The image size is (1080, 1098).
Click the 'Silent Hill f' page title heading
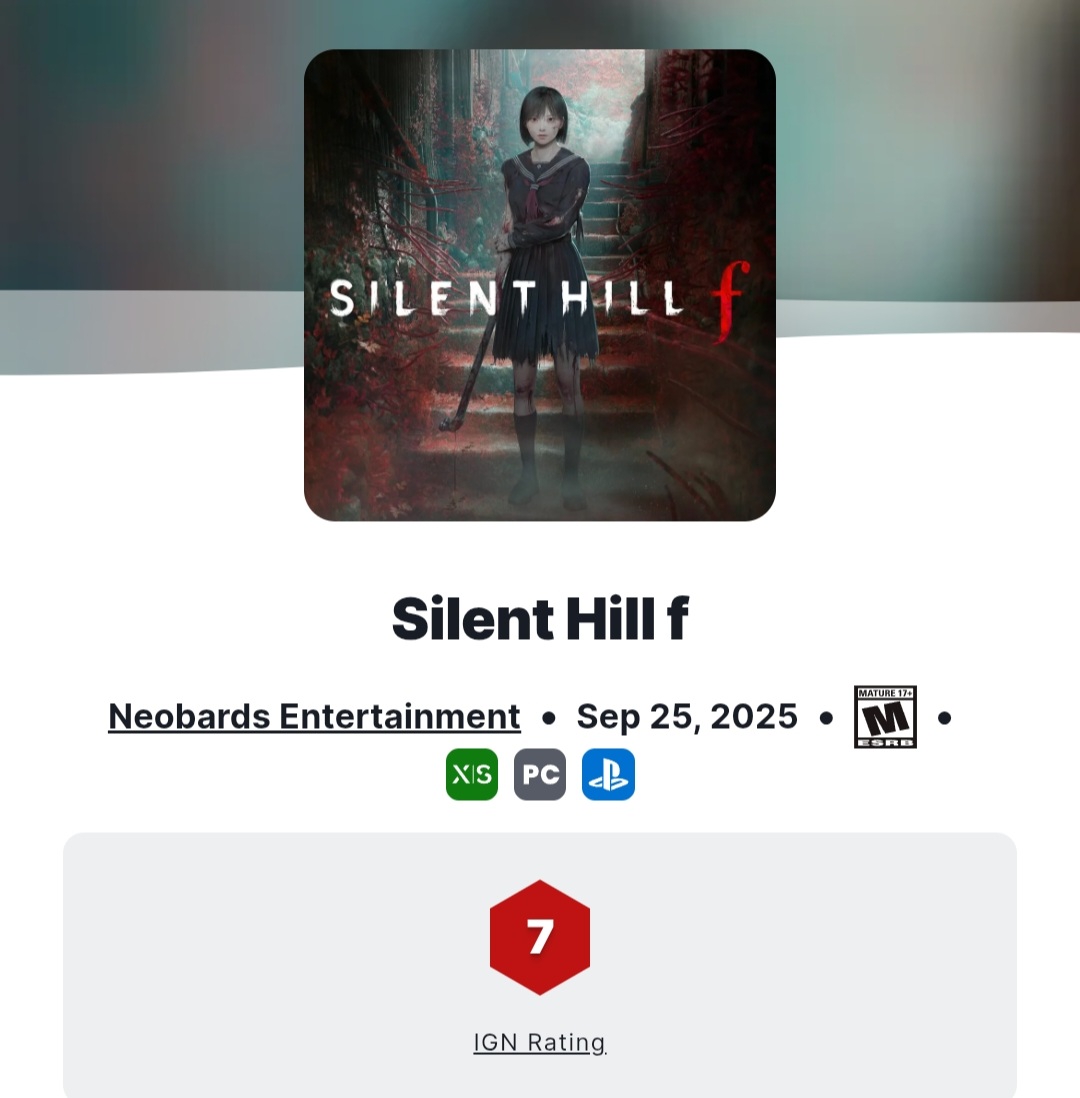pos(540,618)
